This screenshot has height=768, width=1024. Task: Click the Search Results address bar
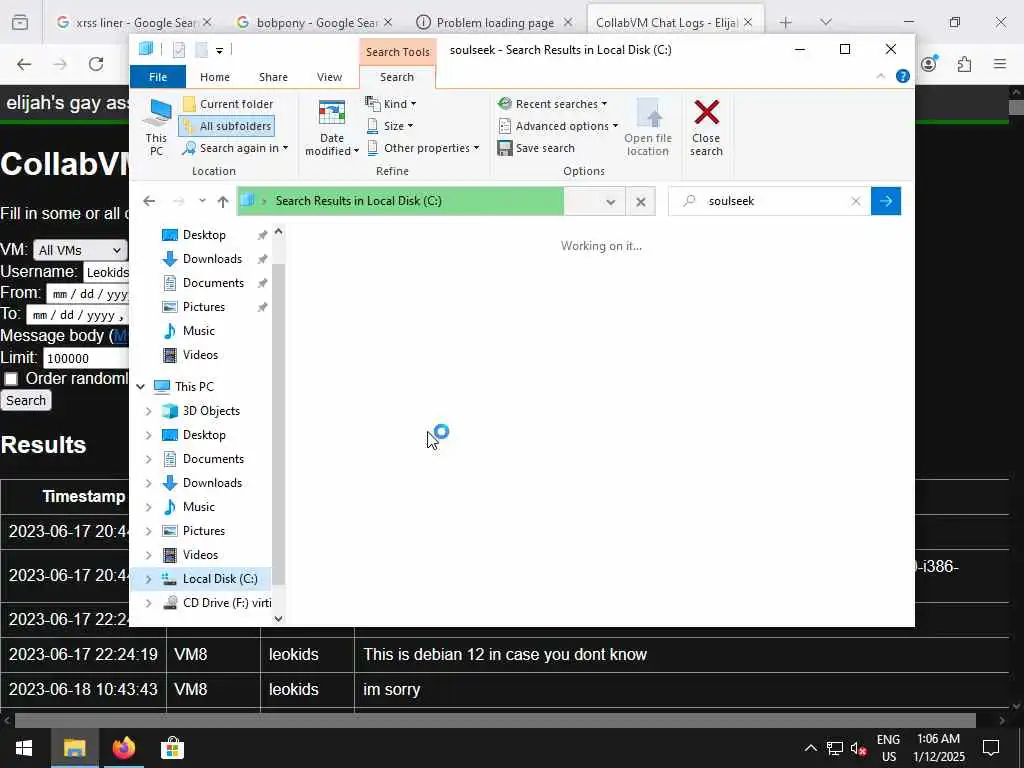coord(400,201)
